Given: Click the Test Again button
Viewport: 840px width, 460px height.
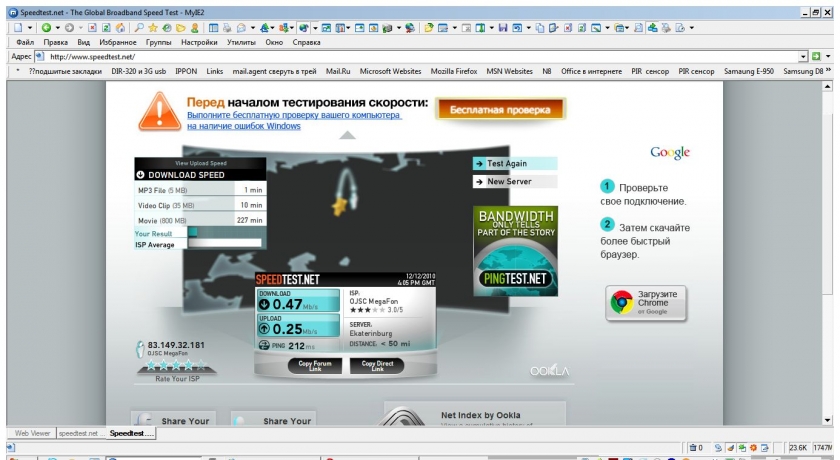Looking at the screenshot, I should coord(515,164).
